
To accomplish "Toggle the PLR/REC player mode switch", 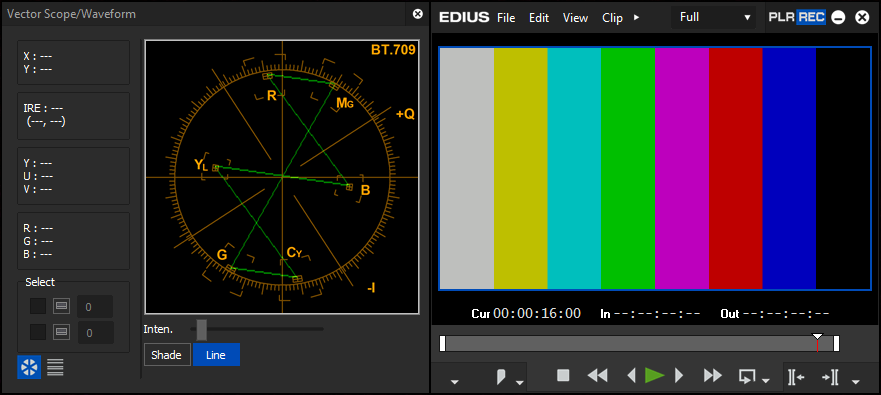I will tap(797, 17).
